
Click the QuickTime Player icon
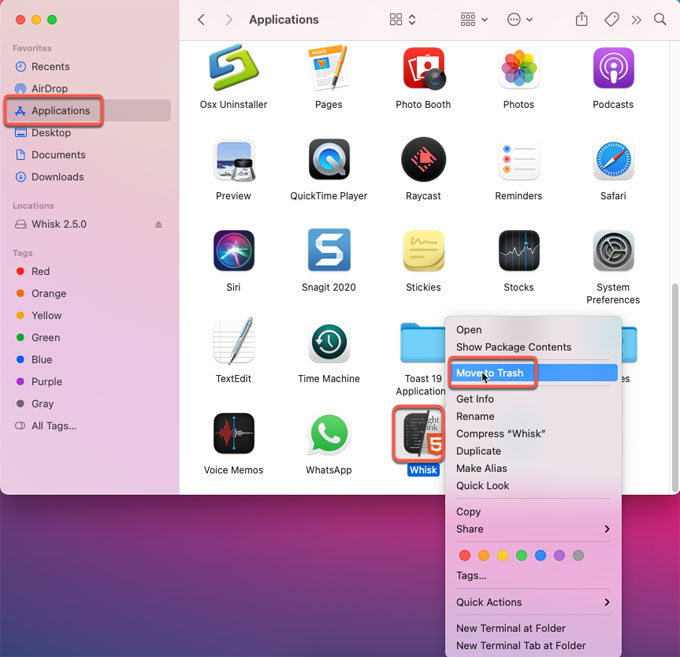(329, 159)
